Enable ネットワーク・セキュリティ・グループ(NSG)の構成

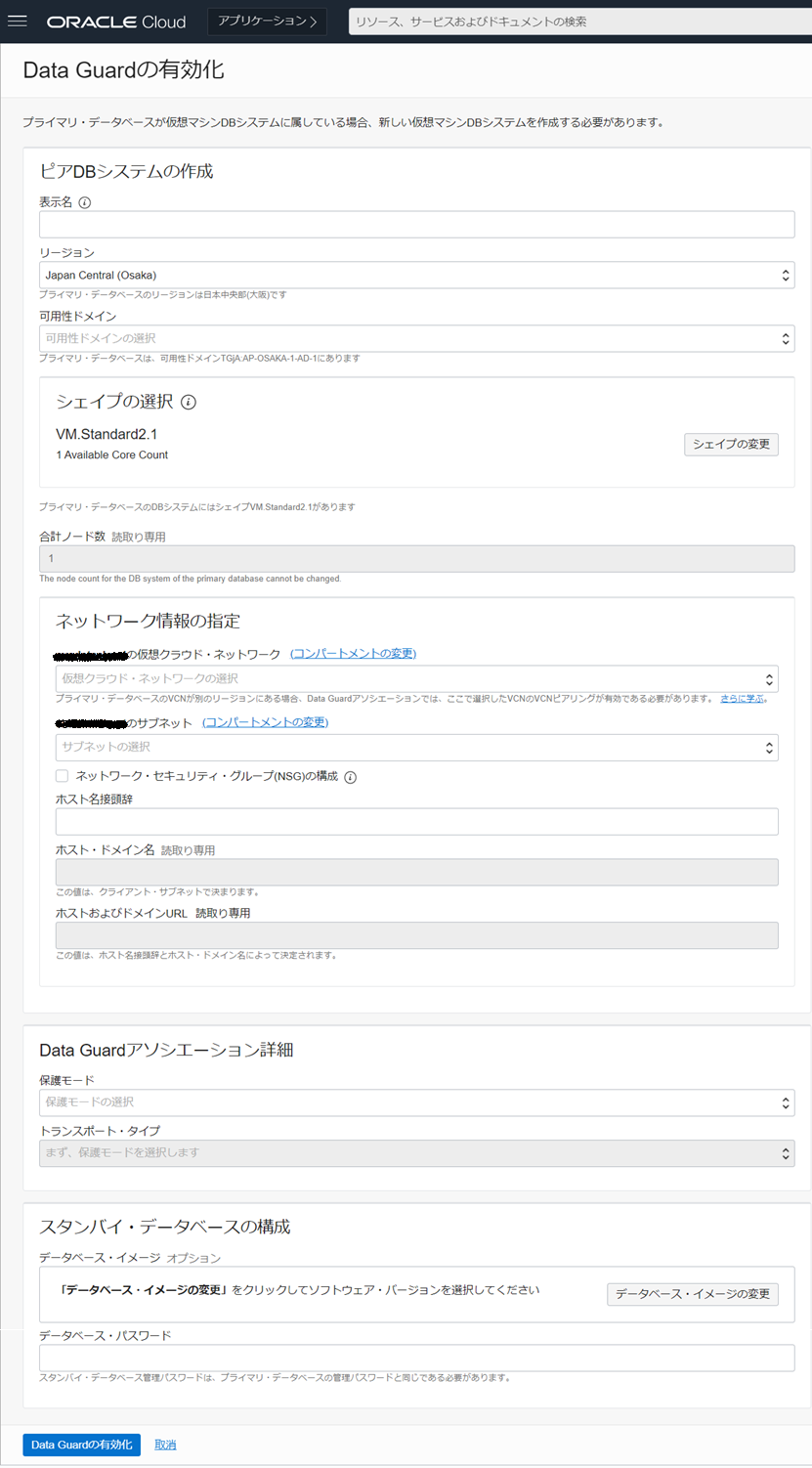[x=62, y=776]
